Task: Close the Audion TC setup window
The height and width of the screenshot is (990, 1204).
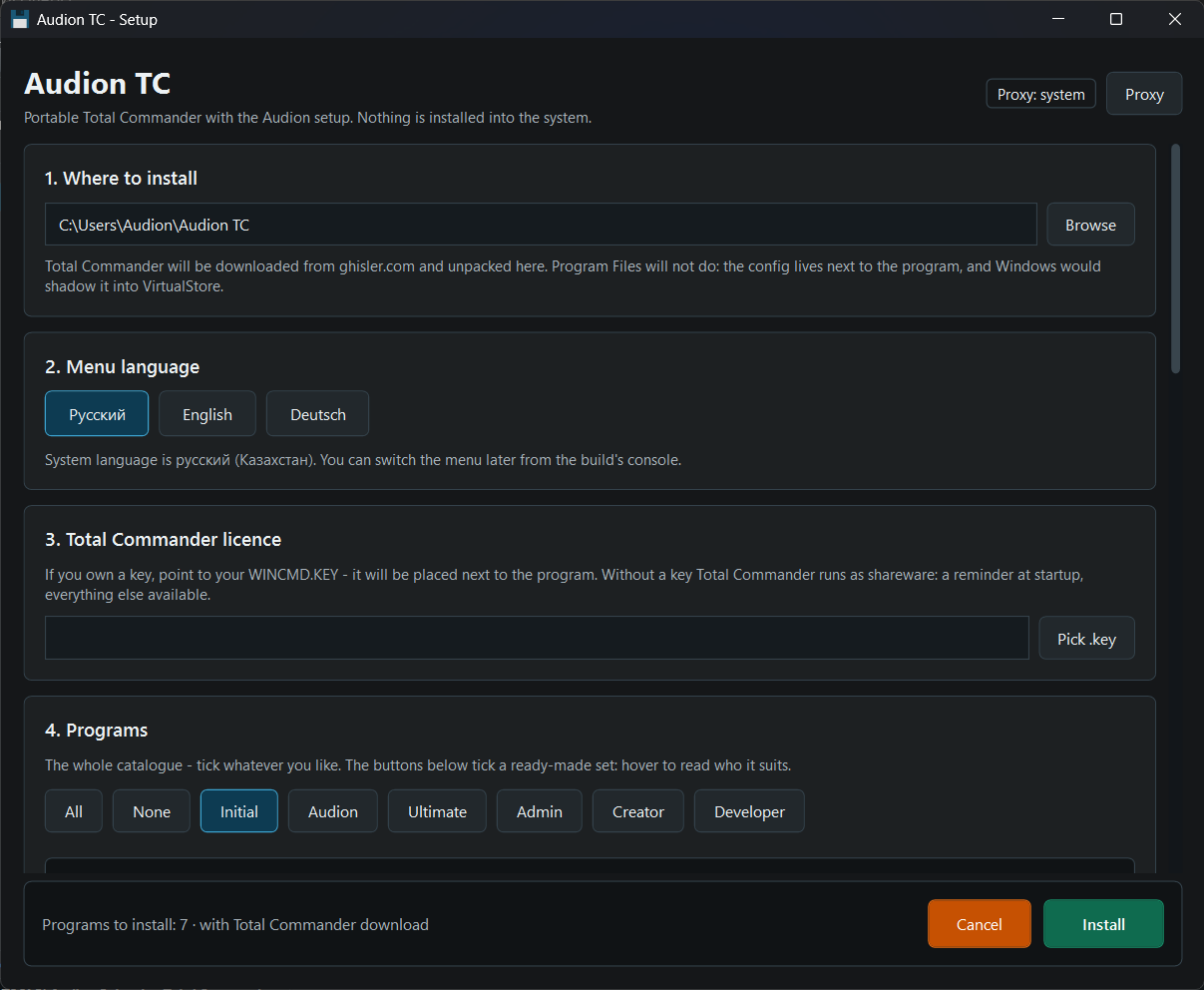Action: coord(1175,19)
